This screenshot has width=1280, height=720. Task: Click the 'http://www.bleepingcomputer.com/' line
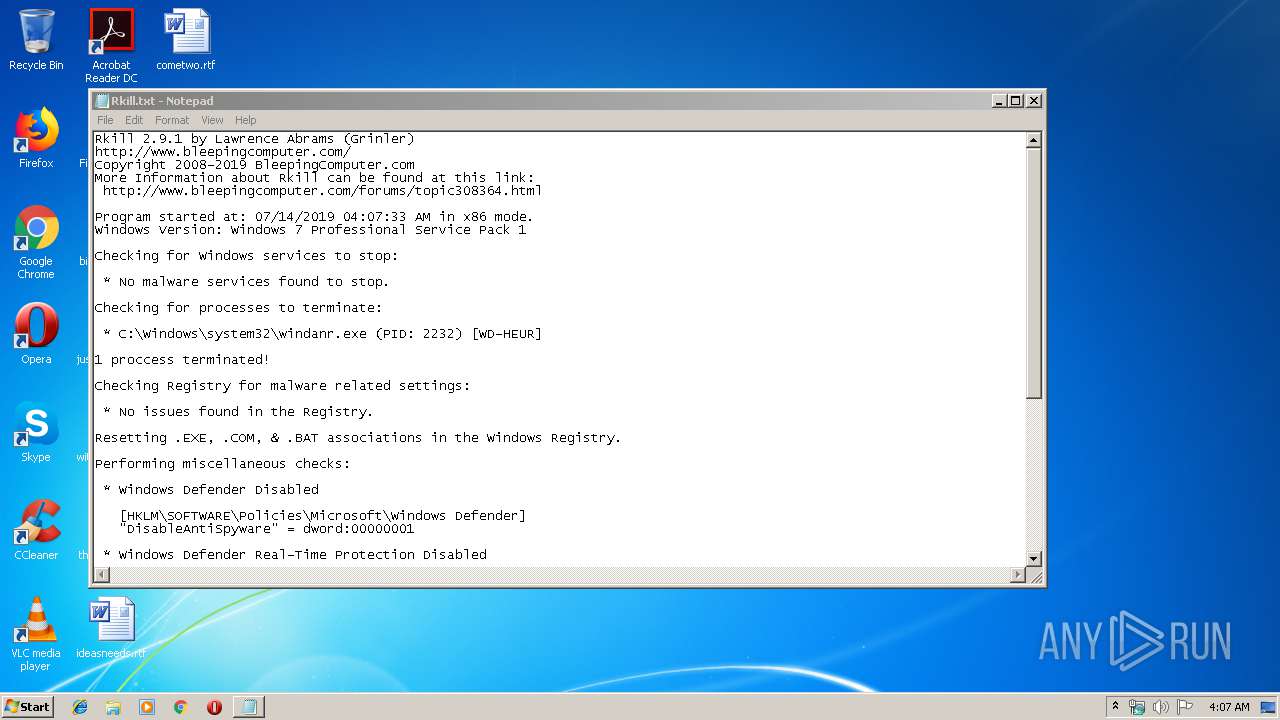click(x=222, y=152)
